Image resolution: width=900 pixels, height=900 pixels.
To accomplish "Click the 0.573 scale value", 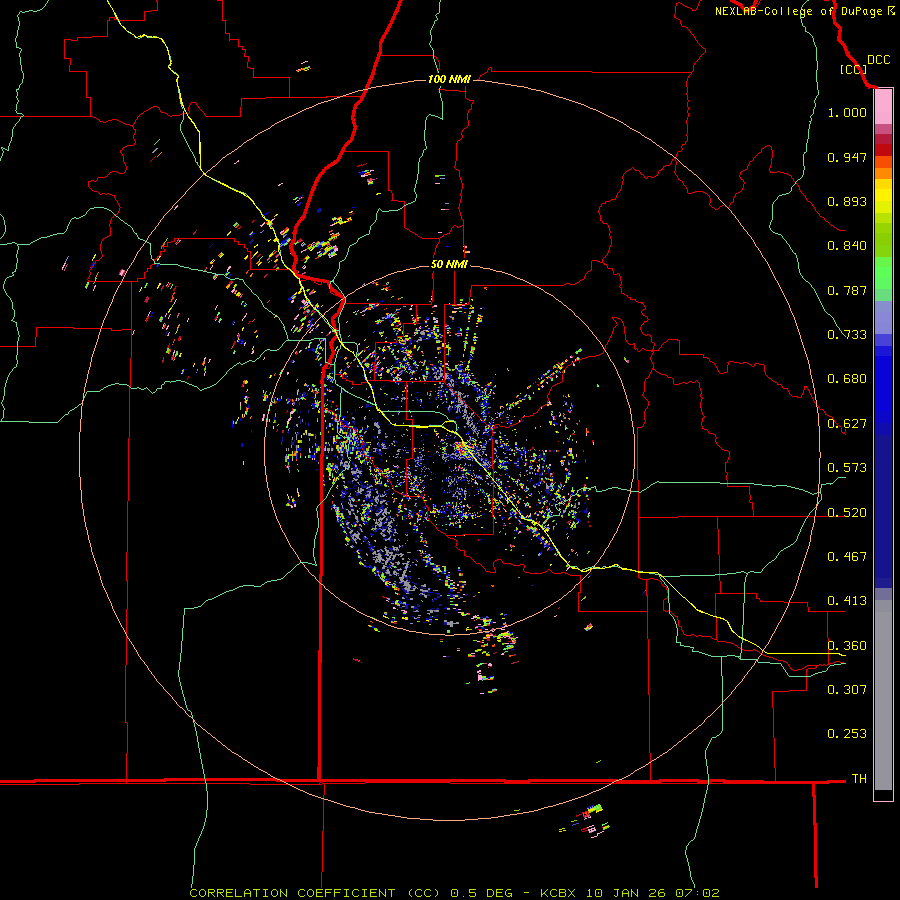I will (x=847, y=468).
